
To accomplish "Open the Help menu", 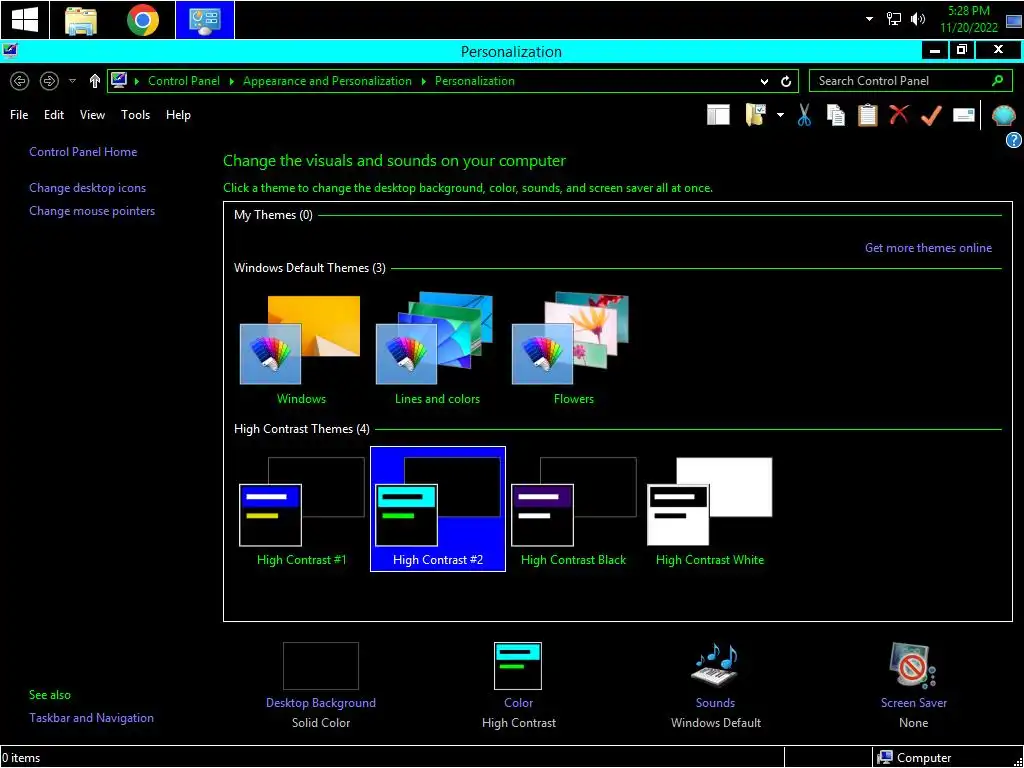I will [178, 115].
